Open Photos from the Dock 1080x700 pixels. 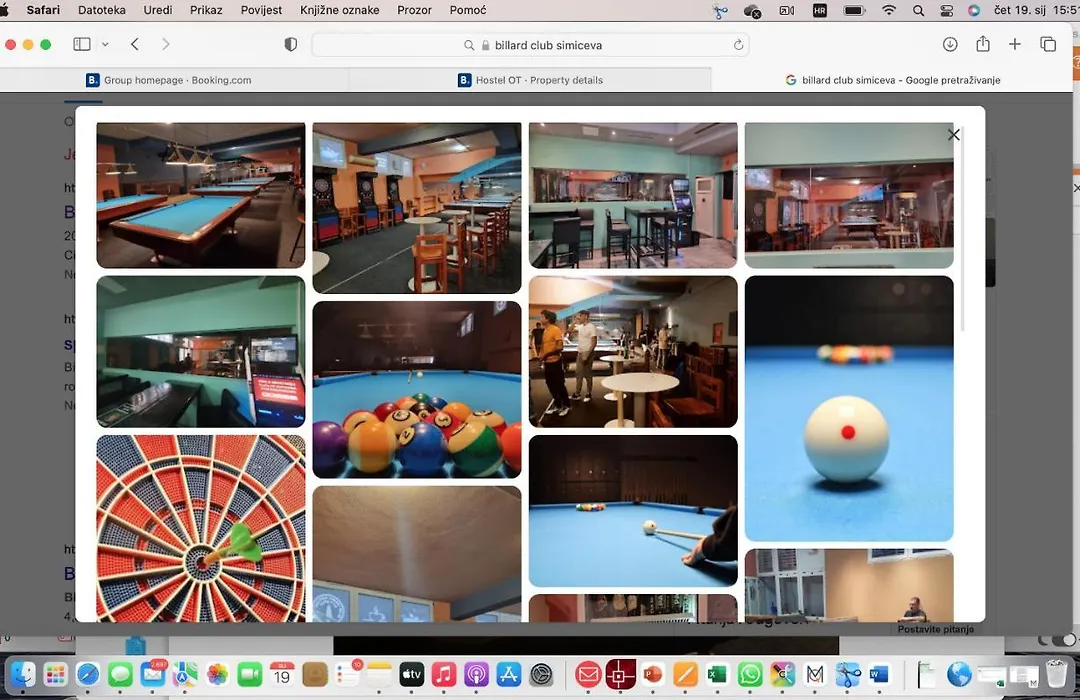pos(217,674)
